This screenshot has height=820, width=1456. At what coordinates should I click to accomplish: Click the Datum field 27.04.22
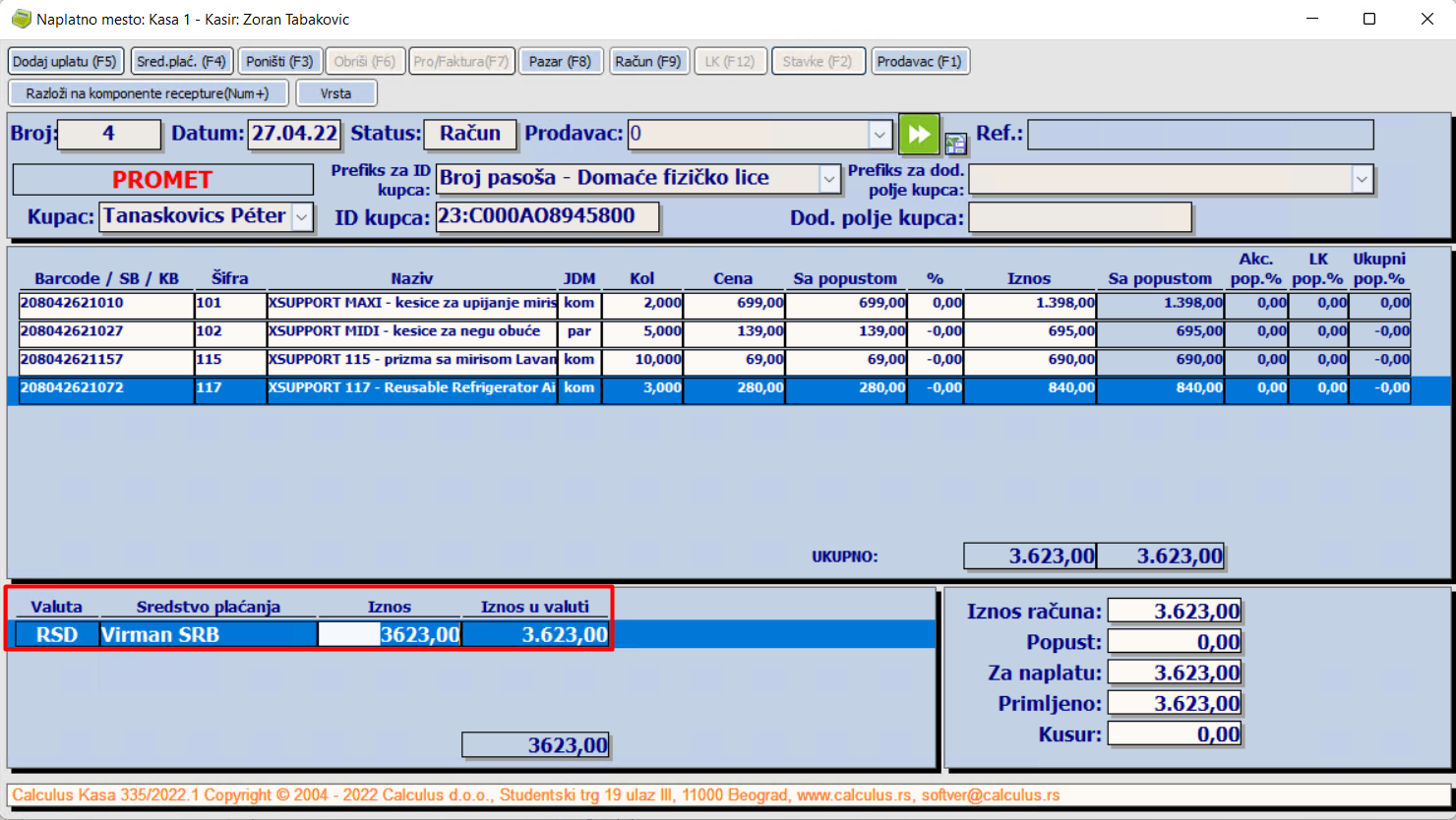click(x=294, y=134)
